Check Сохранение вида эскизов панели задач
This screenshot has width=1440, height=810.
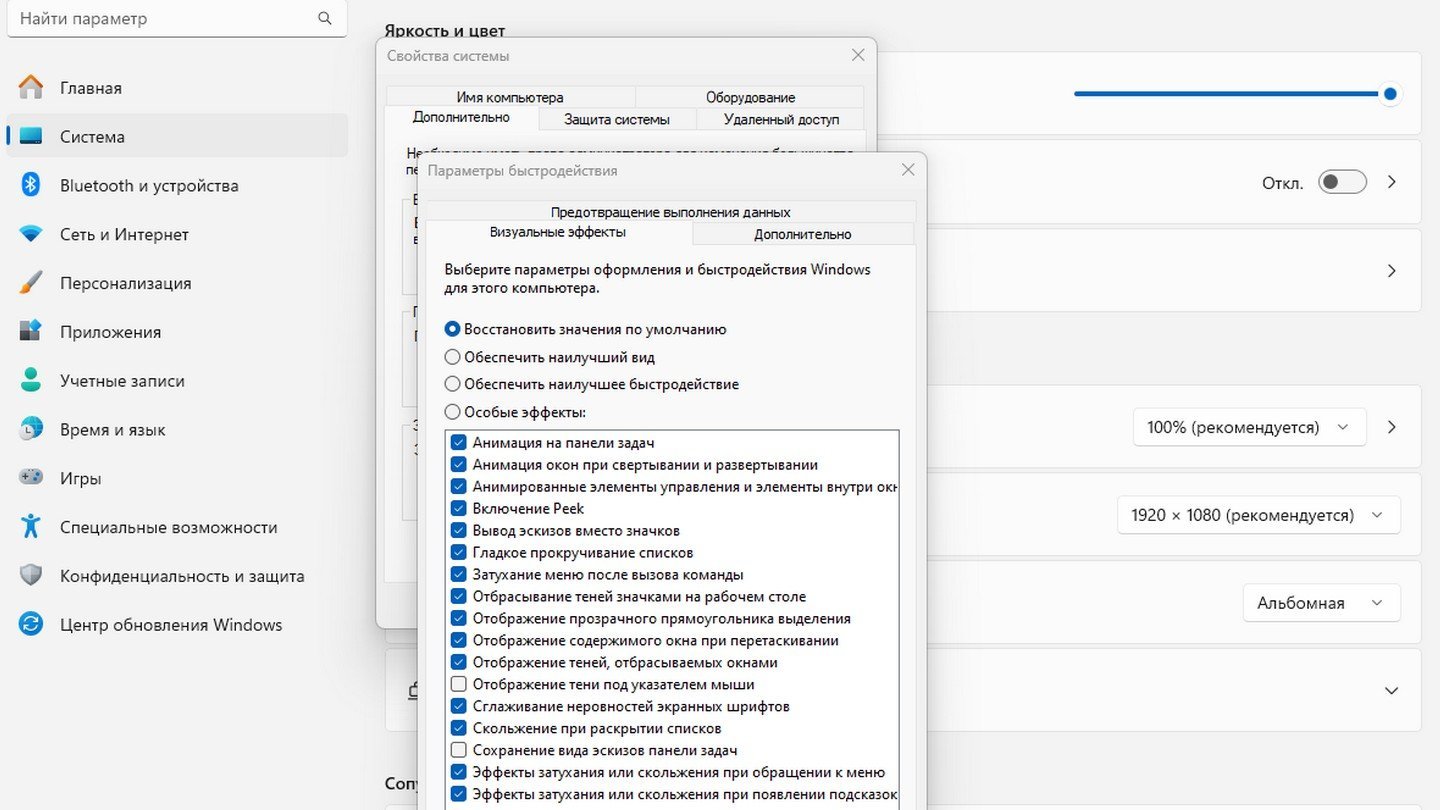(459, 751)
